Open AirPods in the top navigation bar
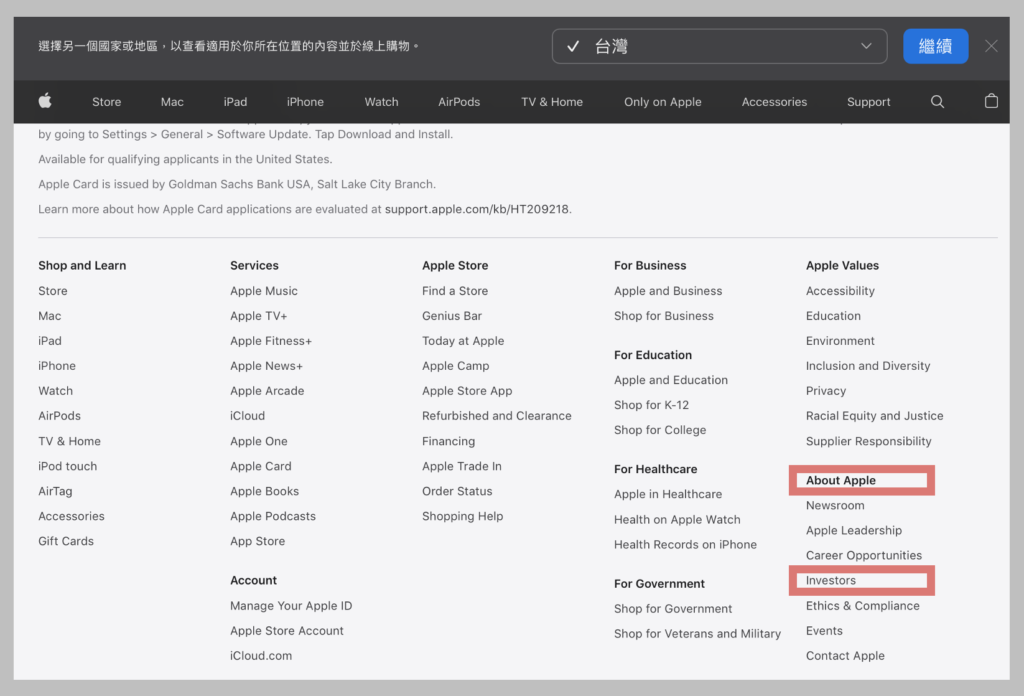Image resolution: width=1024 pixels, height=696 pixels. [459, 102]
